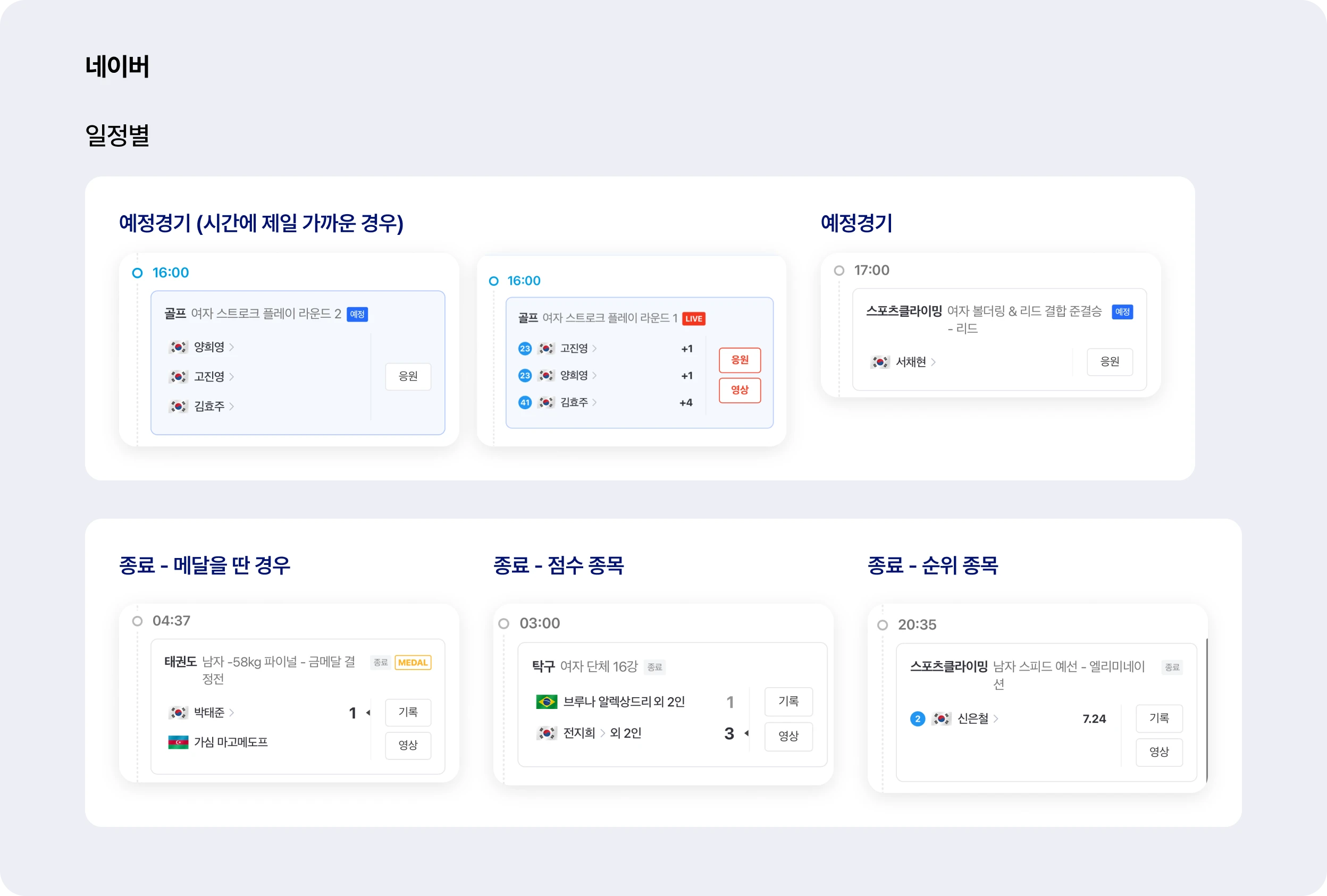Click winner arrow beside 전지희 score 3
The width and height of the screenshot is (1327, 896).
coord(746,733)
